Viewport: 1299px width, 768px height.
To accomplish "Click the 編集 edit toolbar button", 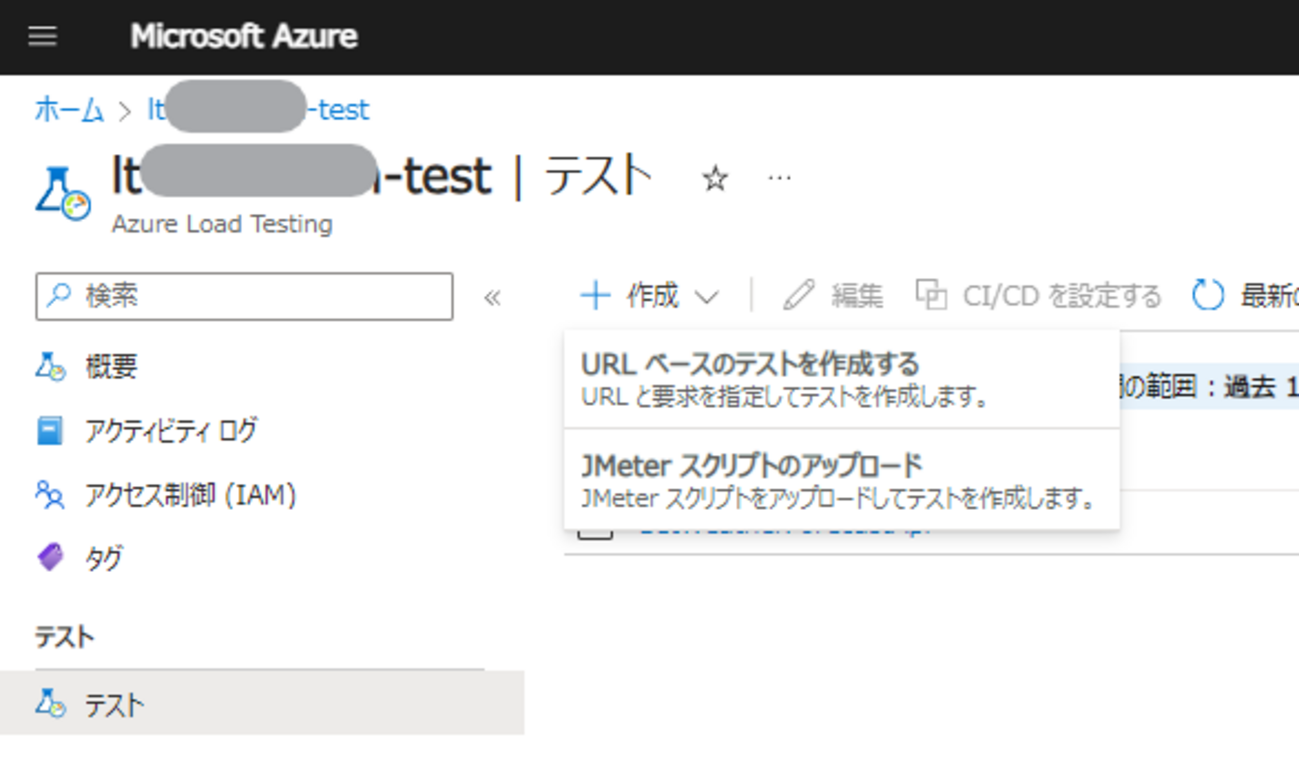I will click(x=833, y=296).
